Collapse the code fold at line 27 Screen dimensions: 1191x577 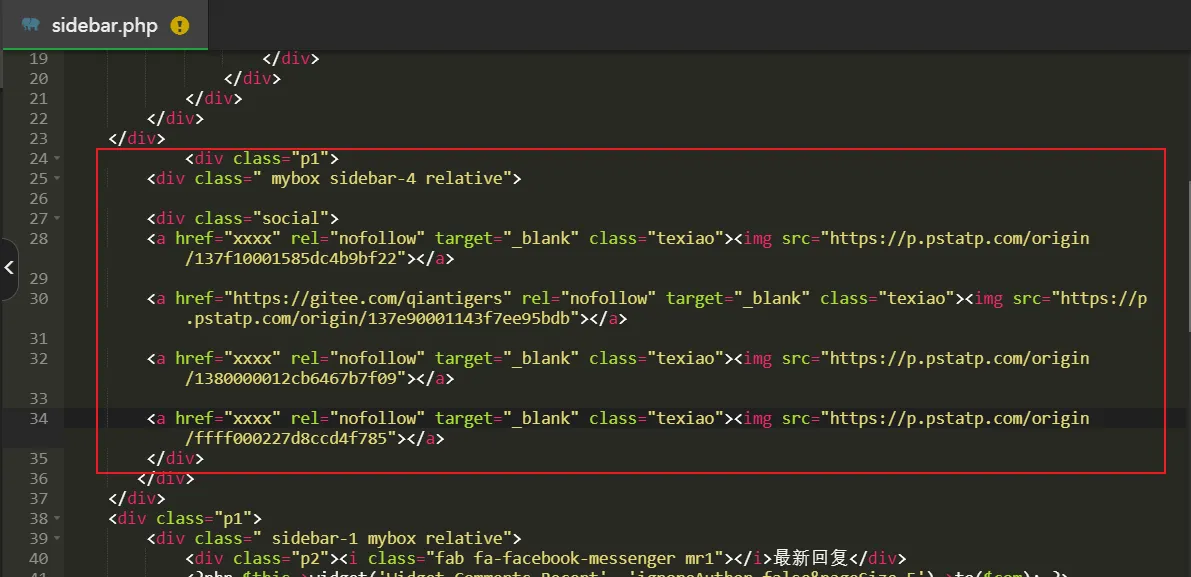pos(57,219)
